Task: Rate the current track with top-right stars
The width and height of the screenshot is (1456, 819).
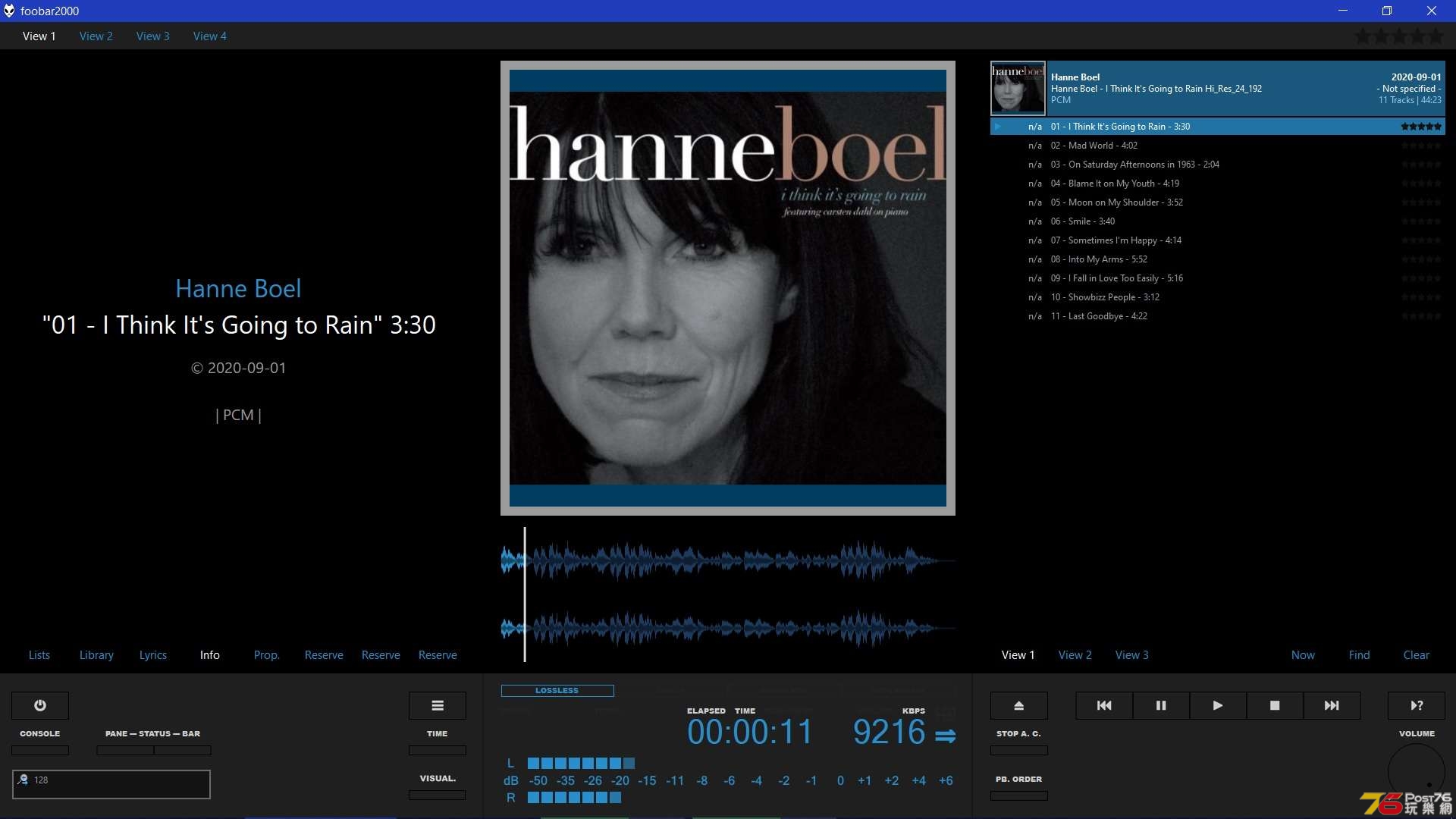Action: (x=1399, y=36)
